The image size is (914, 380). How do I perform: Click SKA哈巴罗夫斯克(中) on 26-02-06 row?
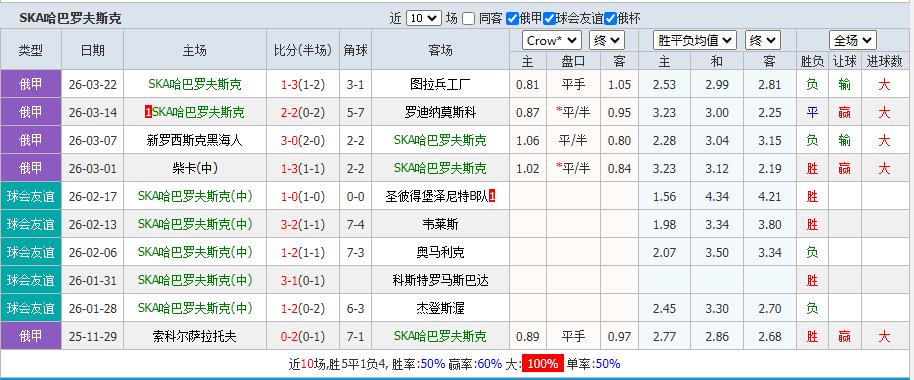coord(195,252)
